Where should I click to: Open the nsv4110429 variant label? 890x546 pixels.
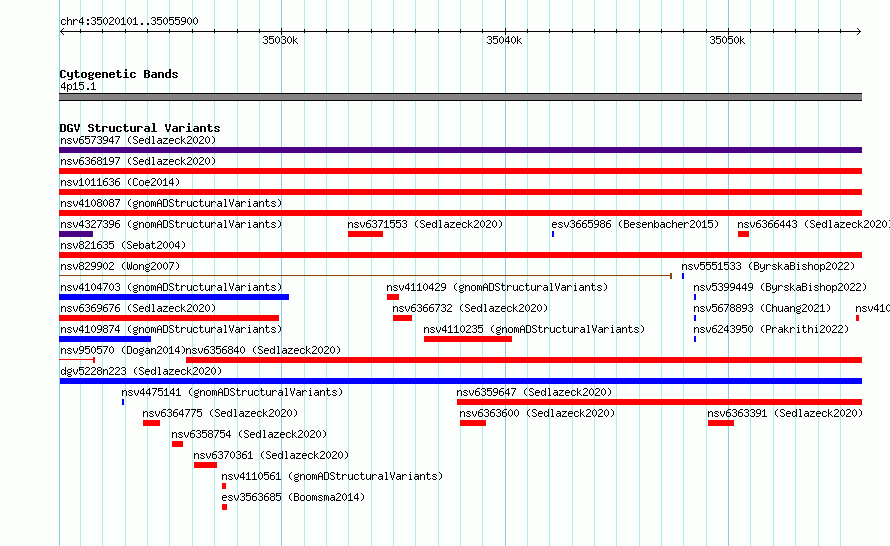coord(497,287)
